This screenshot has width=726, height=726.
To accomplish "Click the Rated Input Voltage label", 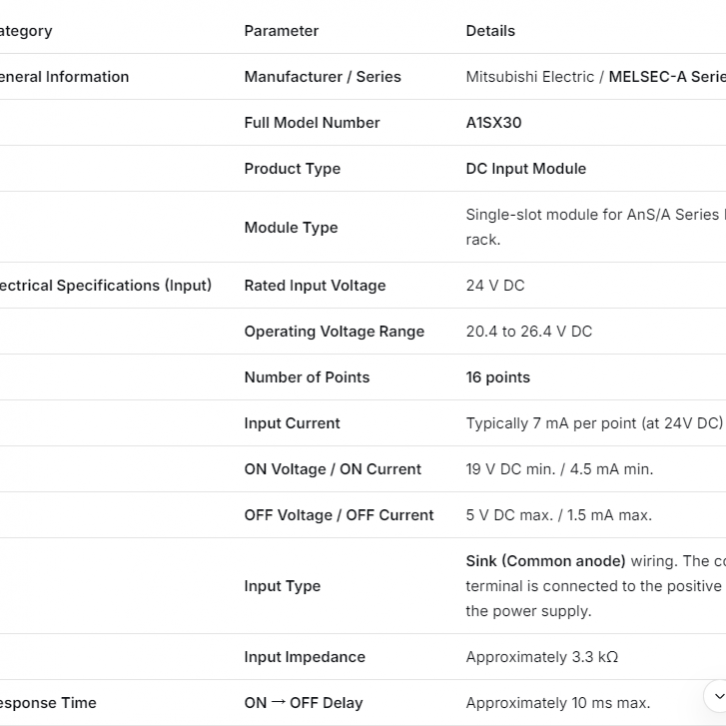I will coord(315,285).
